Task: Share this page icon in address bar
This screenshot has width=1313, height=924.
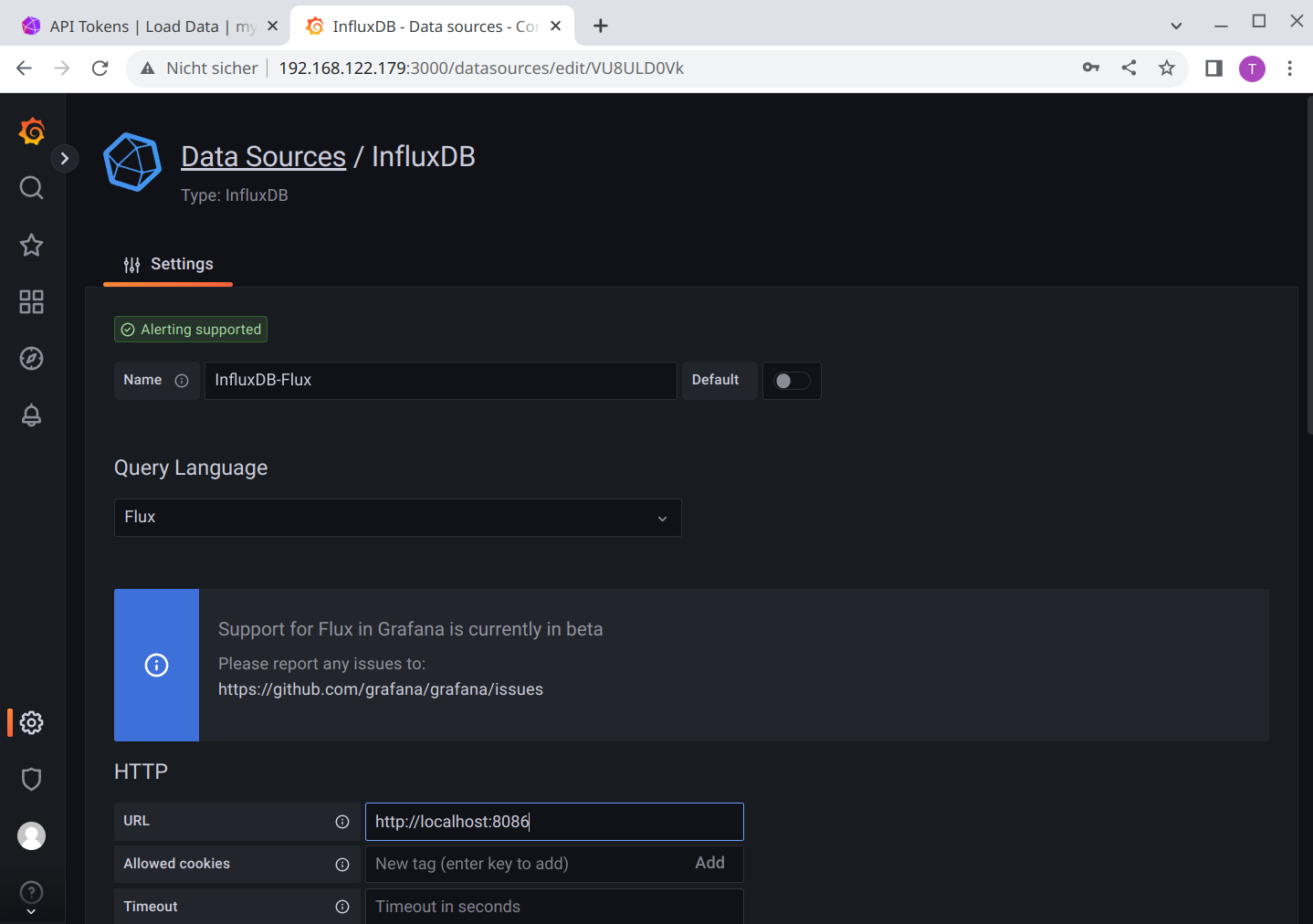Action: tap(1129, 68)
